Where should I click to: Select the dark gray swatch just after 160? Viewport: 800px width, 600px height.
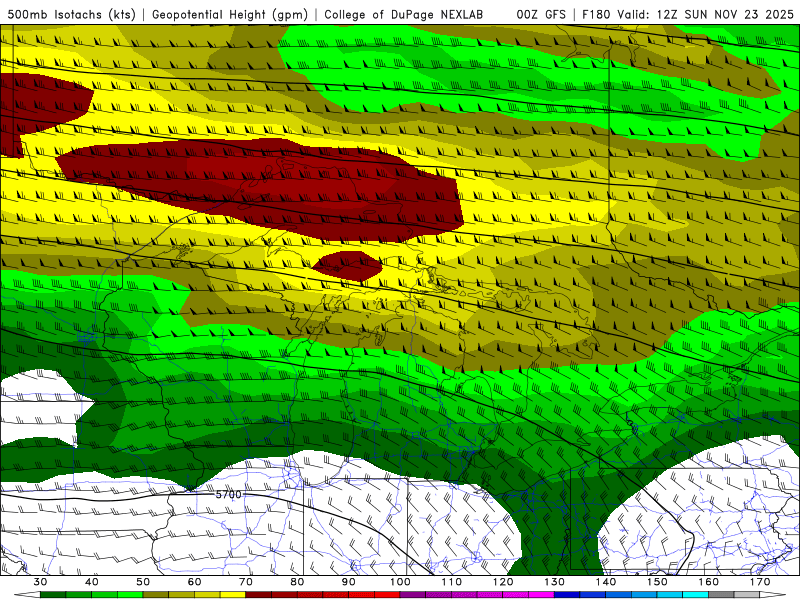pos(721,595)
